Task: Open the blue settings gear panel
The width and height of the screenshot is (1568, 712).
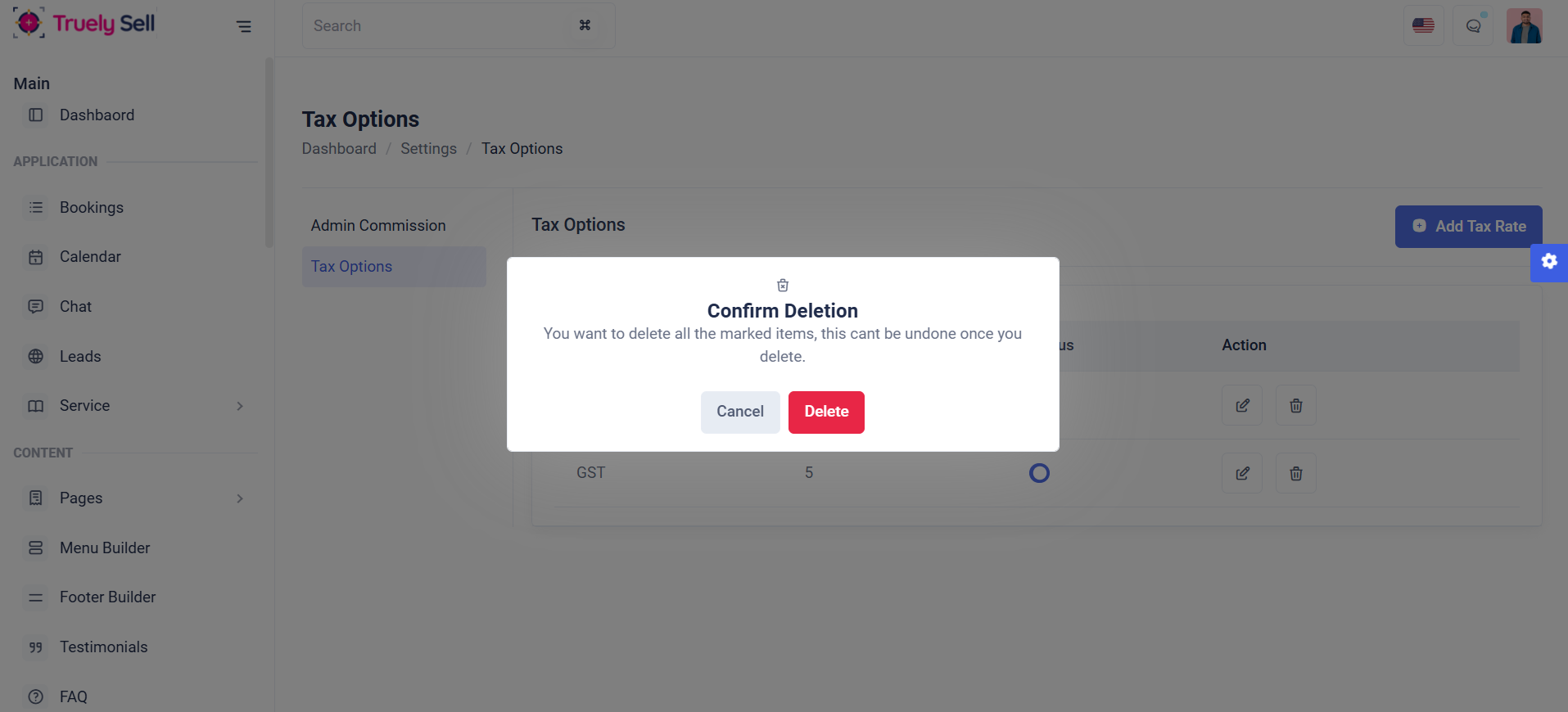Action: point(1549,263)
